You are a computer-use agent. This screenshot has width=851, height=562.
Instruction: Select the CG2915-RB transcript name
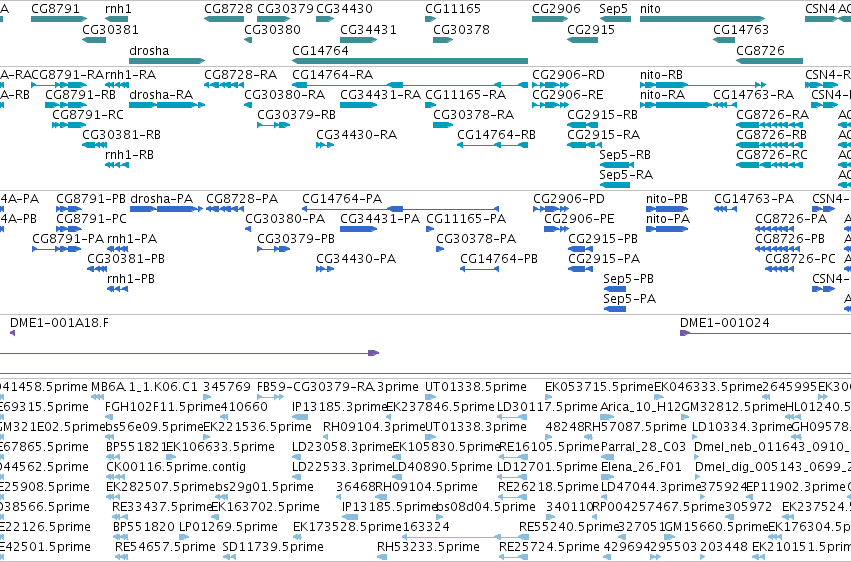[x=602, y=114]
